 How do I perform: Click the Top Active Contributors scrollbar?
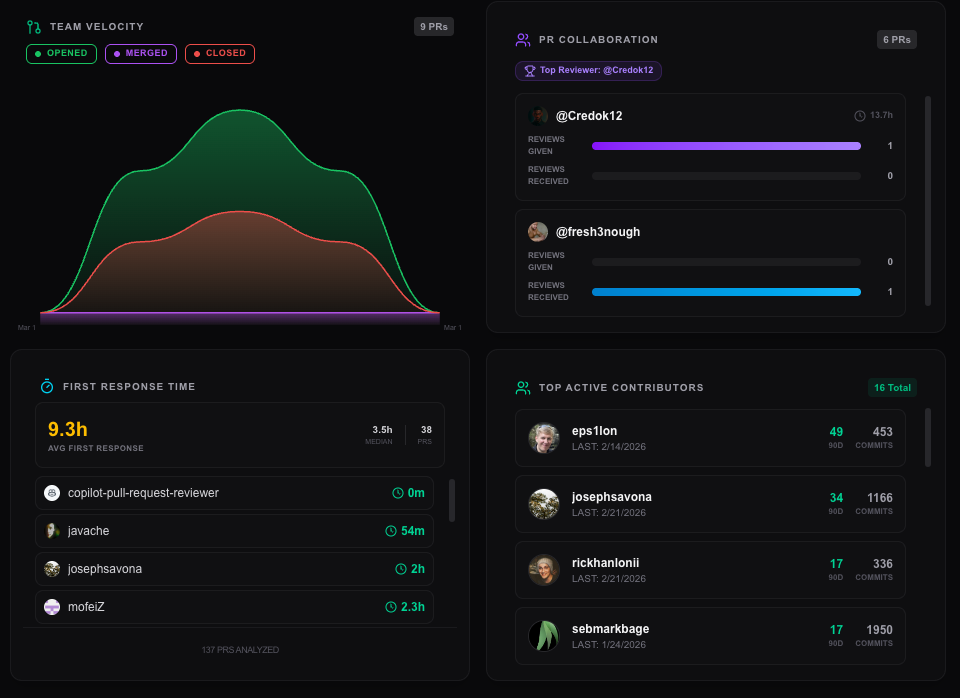click(x=928, y=438)
